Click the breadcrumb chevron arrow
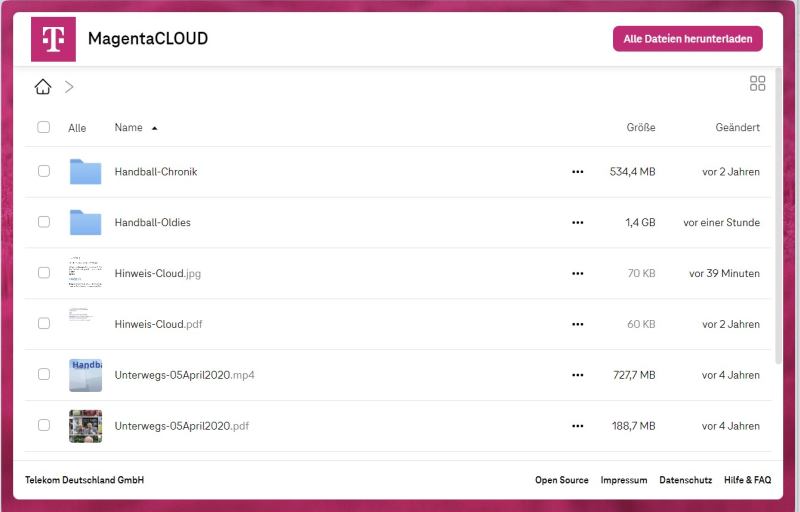This screenshot has height=512, width=800. (69, 87)
